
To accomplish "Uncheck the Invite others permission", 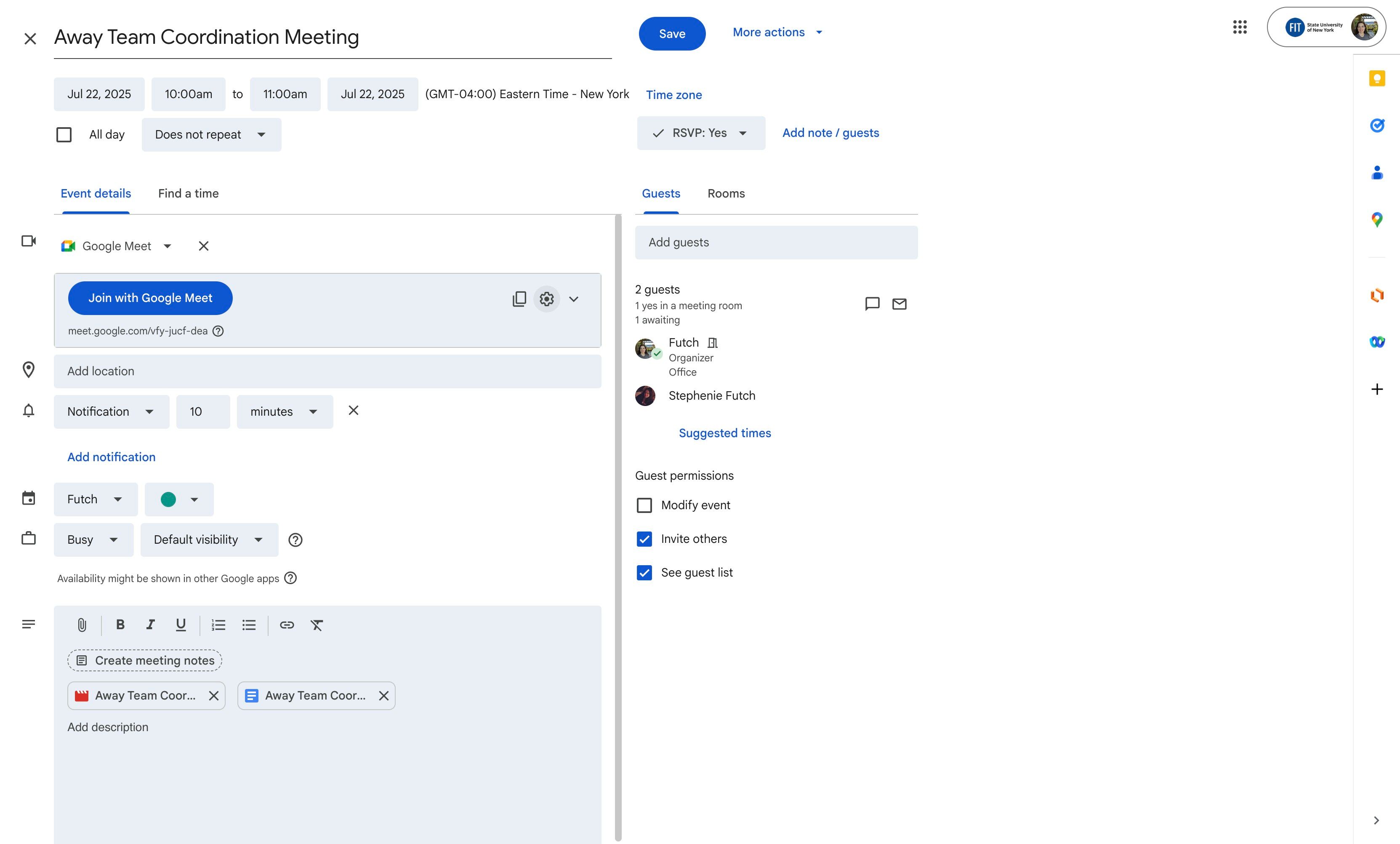I will coord(644,539).
